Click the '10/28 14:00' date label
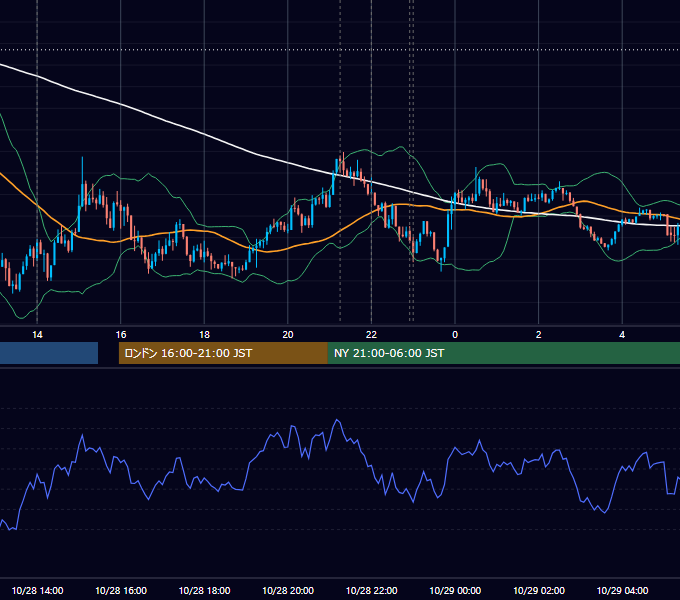The image size is (680, 600). click(37, 591)
